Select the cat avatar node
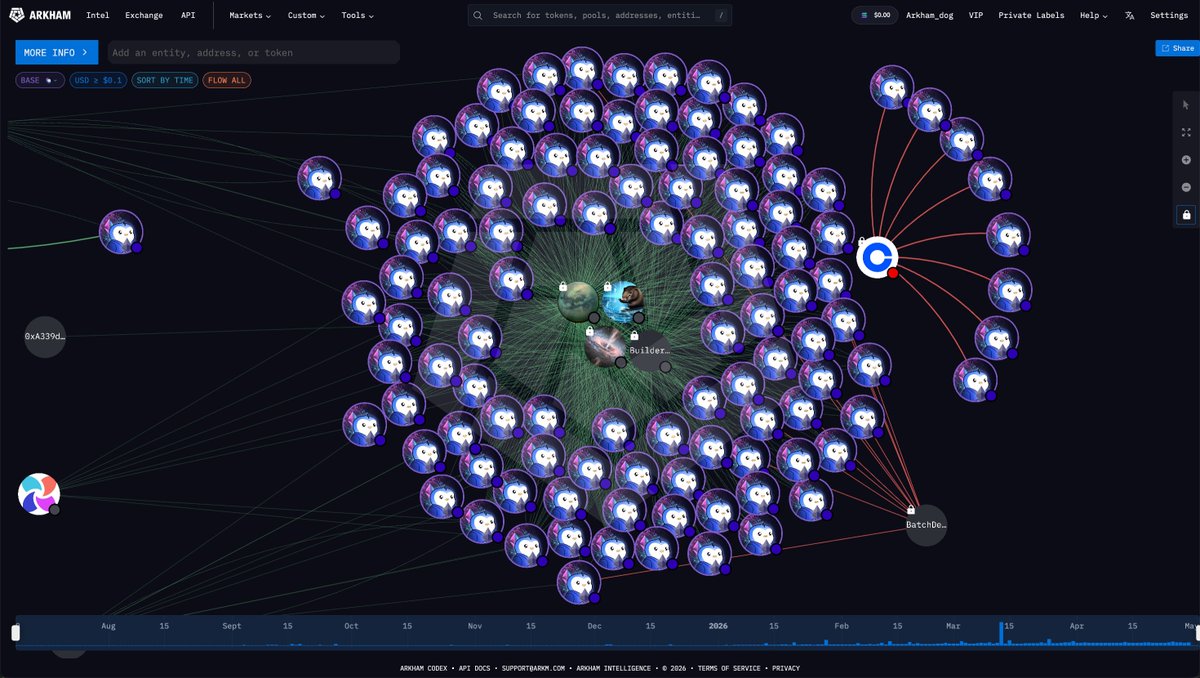Viewport: 1200px width, 678px height. 623,302
